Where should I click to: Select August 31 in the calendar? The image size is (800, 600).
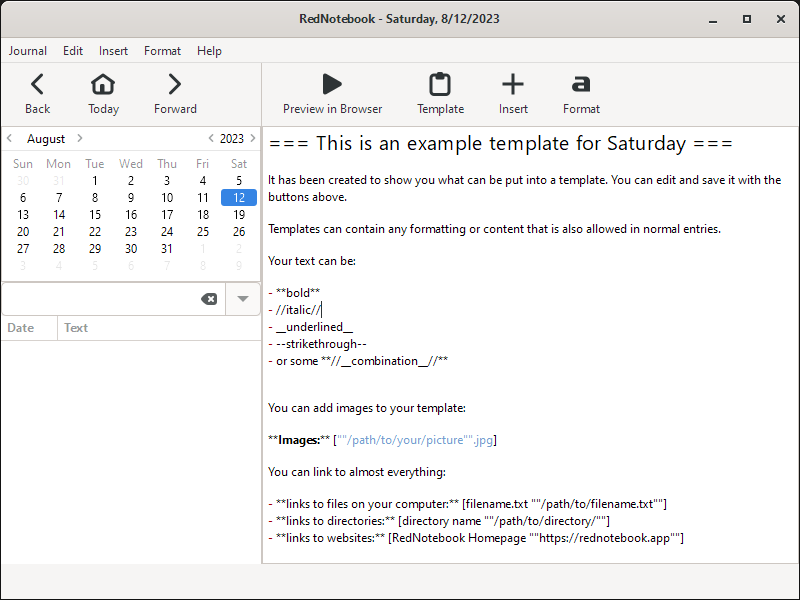167,249
